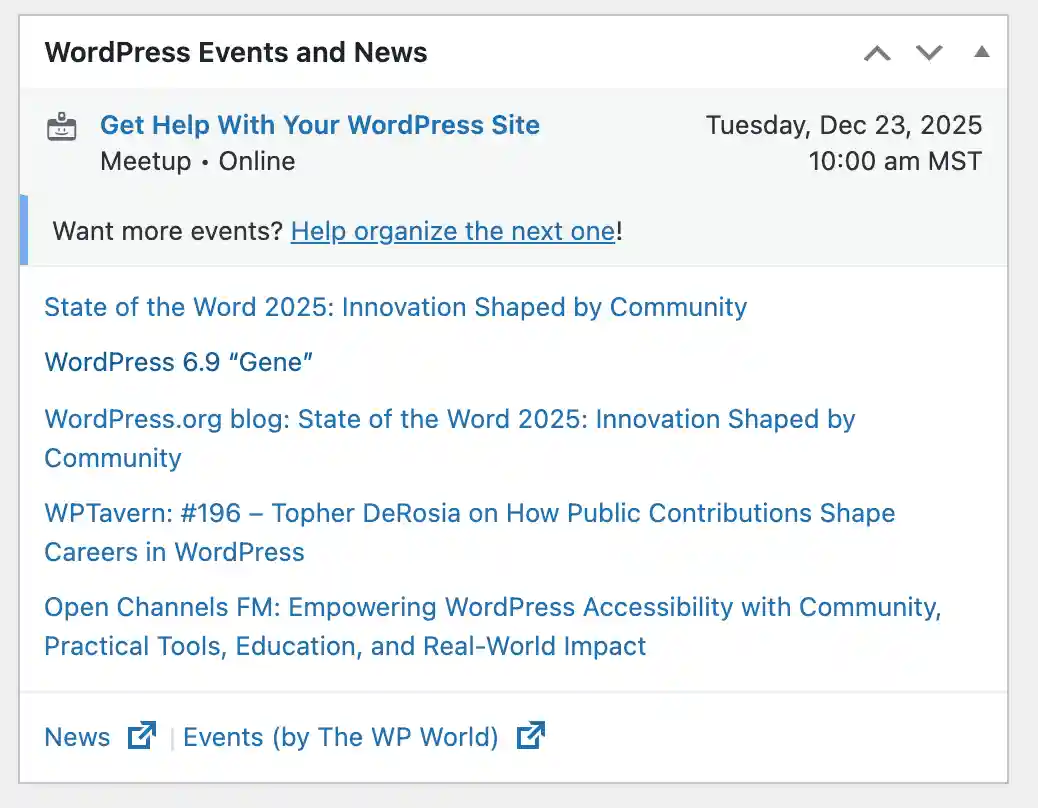Click the meetup calendar icon
Screen dimensions: 1038x808
(62, 127)
